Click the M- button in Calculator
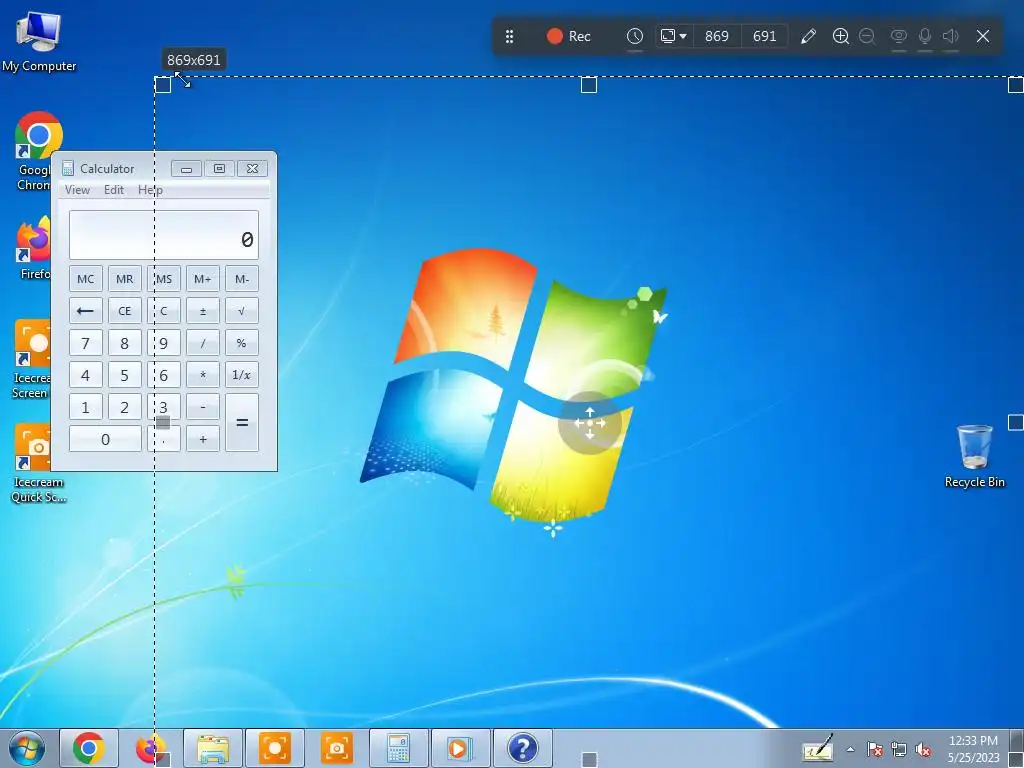 [x=242, y=279]
